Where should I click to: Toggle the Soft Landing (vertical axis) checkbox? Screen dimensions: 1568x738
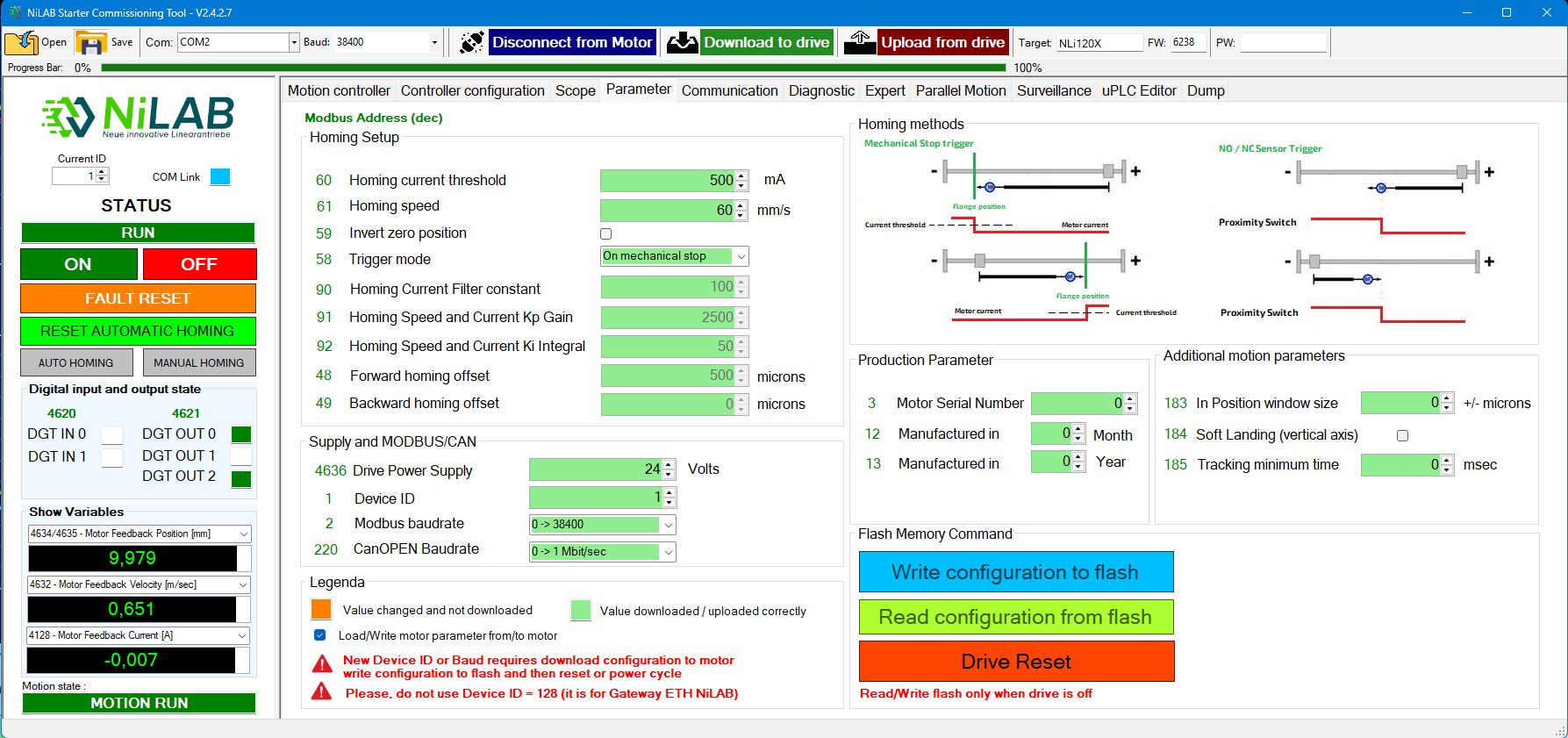[1402, 435]
